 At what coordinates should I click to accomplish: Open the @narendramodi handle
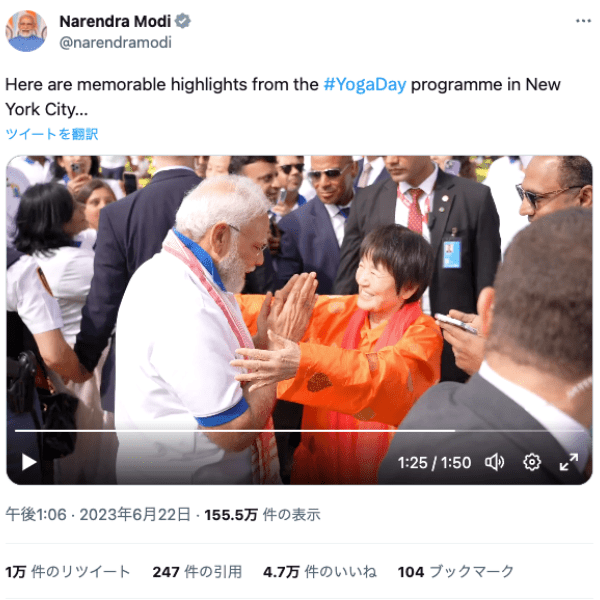point(115,42)
